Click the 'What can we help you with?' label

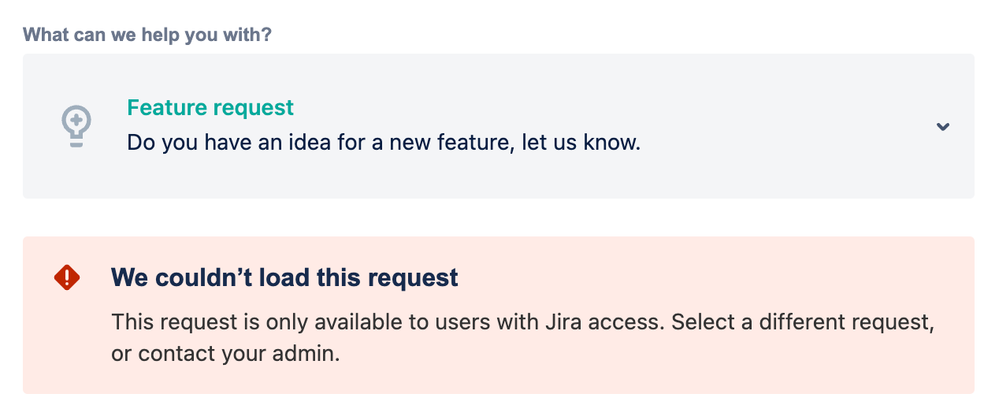147,34
